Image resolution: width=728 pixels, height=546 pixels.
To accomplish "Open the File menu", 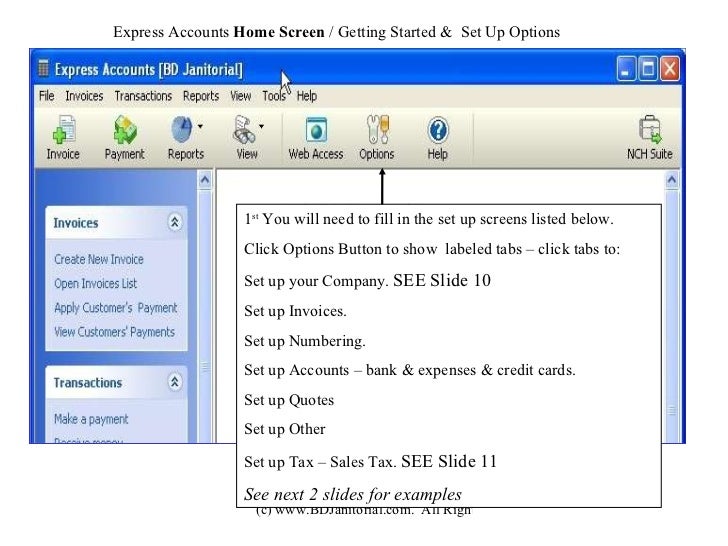I will point(46,96).
